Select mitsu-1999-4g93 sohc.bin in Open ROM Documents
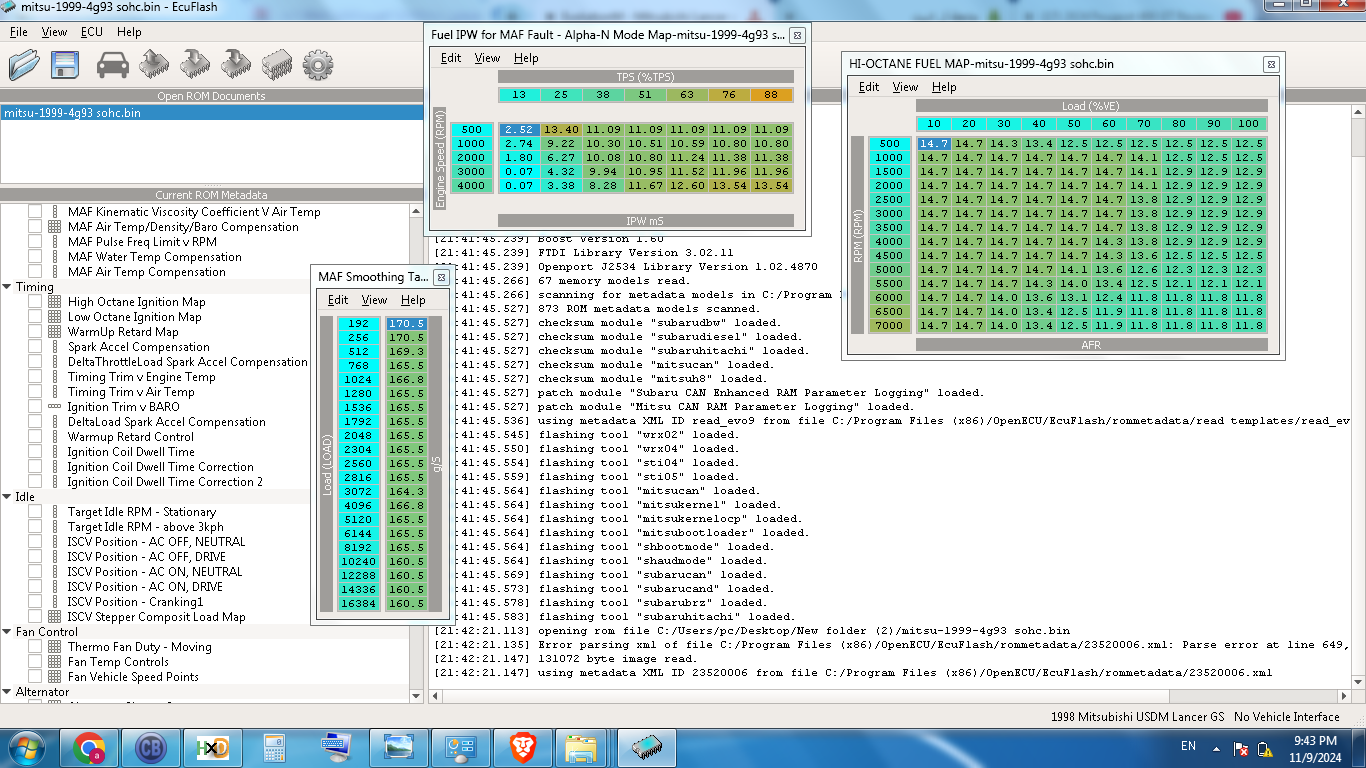The width and height of the screenshot is (1366, 768). [72, 113]
